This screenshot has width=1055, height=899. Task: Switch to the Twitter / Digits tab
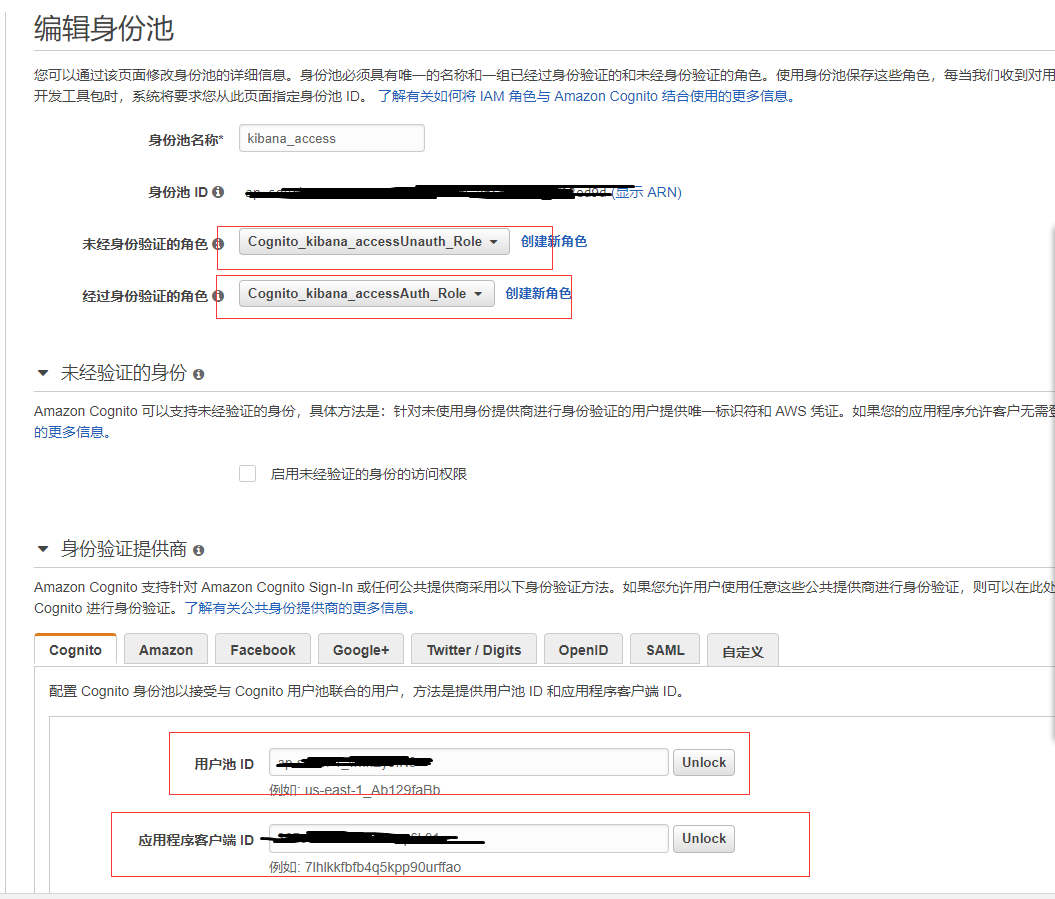[x=474, y=650]
